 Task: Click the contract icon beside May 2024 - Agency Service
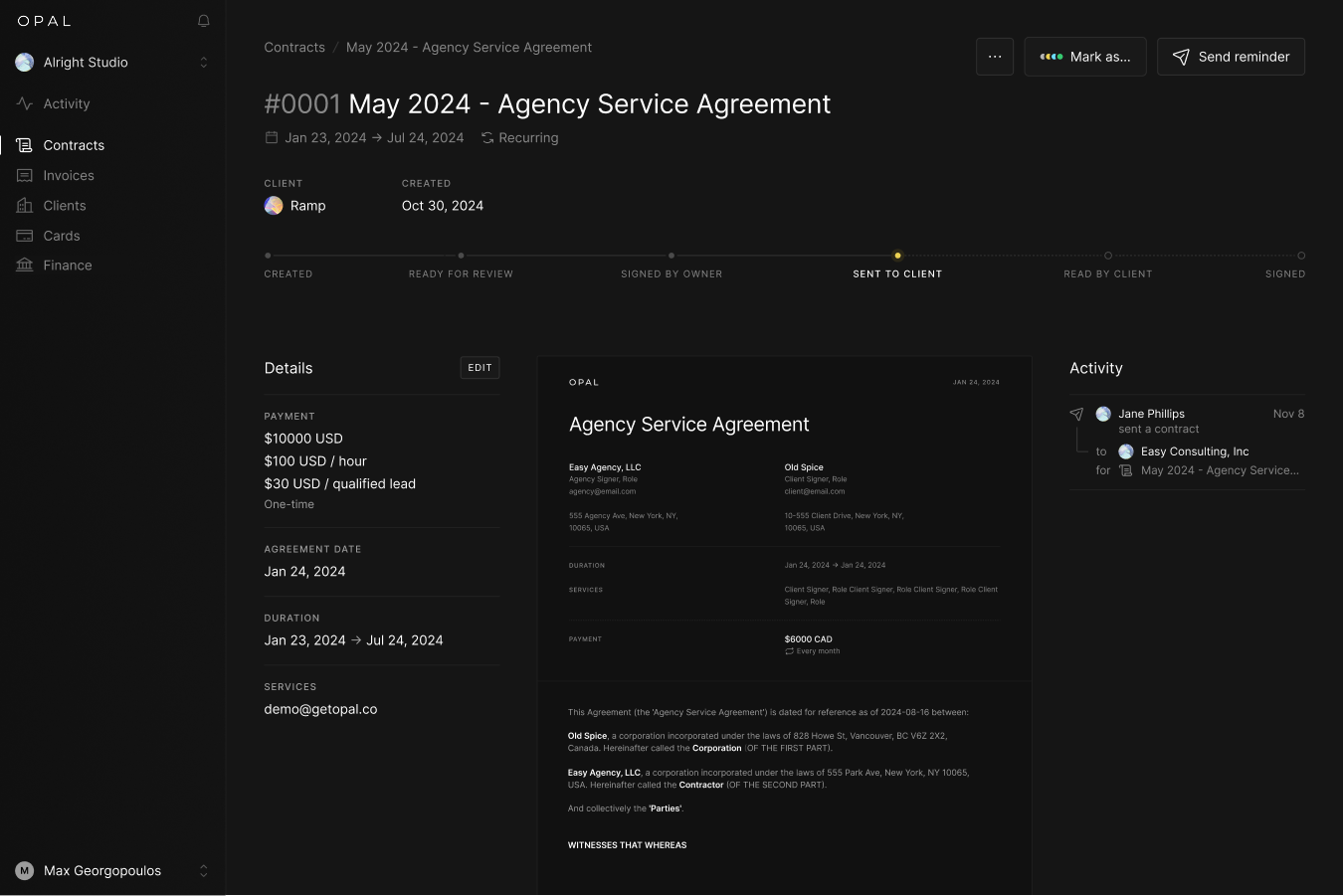(1126, 470)
